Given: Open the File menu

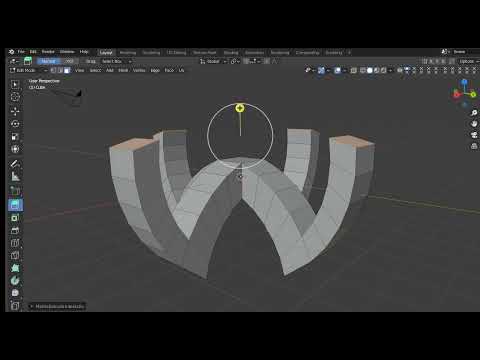Looking at the screenshot, I should (21, 52).
